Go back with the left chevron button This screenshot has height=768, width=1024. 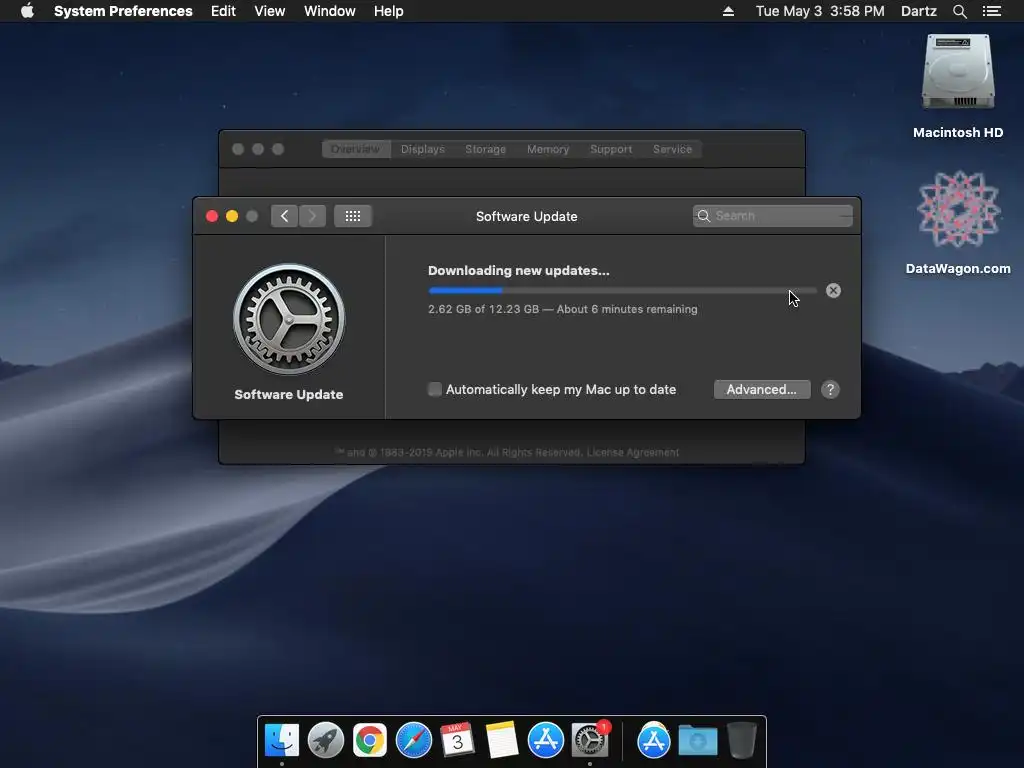pyautogui.click(x=284, y=216)
